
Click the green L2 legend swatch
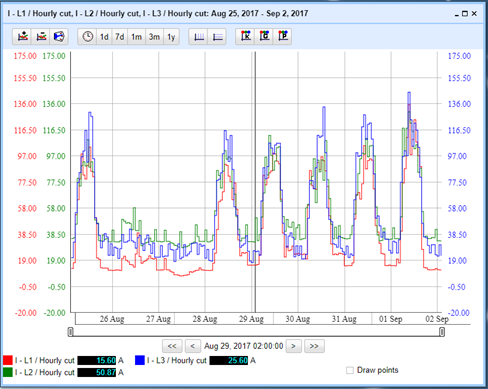[8, 372]
